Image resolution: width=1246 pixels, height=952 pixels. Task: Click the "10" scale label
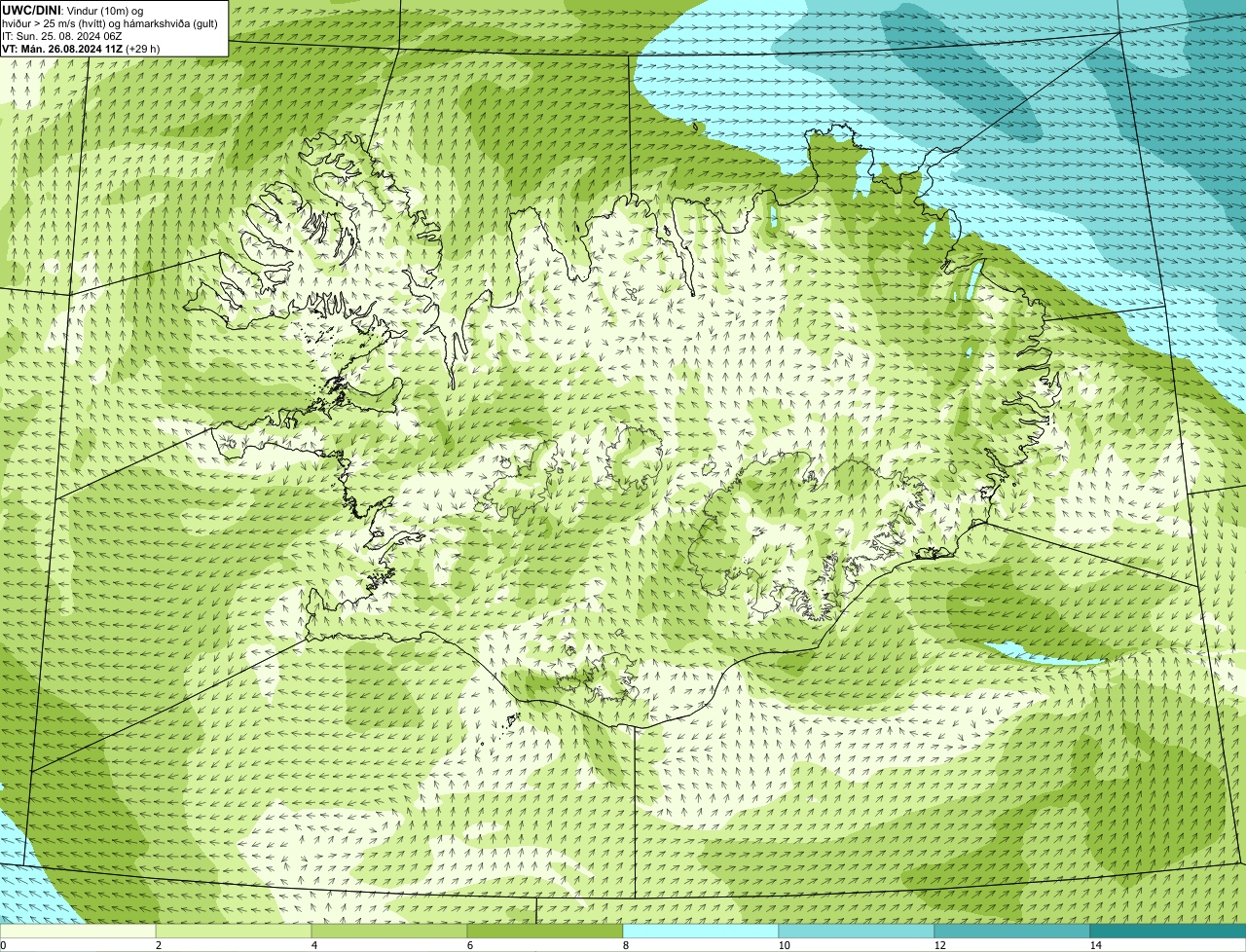tap(784, 944)
